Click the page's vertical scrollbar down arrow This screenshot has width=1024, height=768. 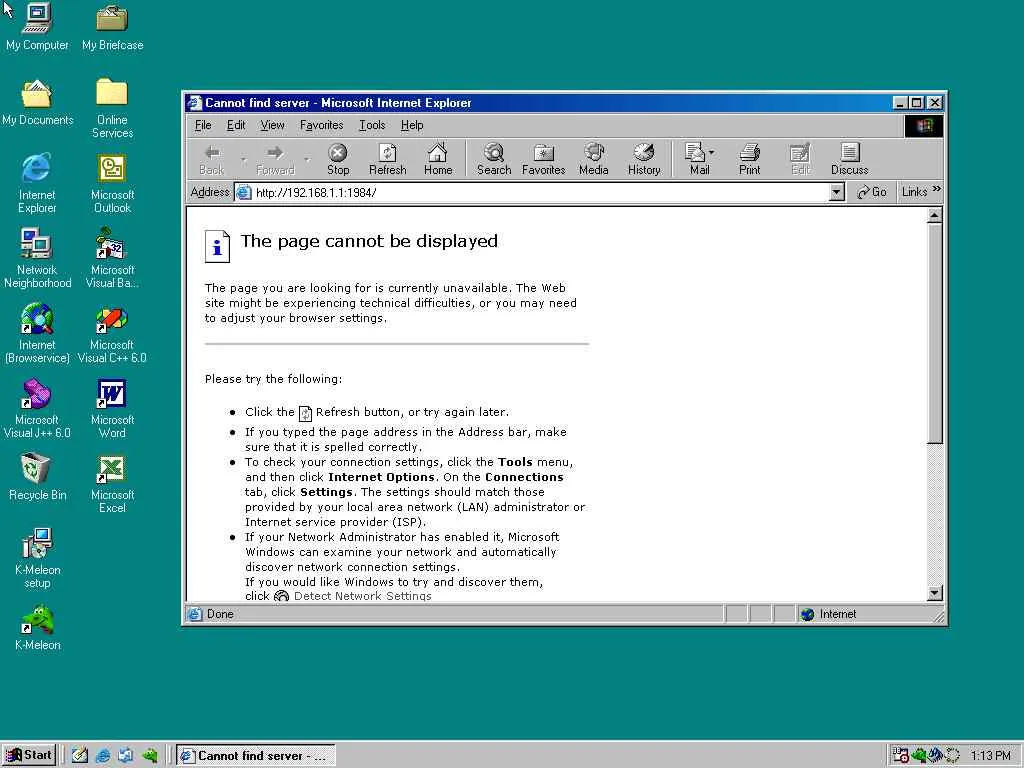(x=935, y=593)
